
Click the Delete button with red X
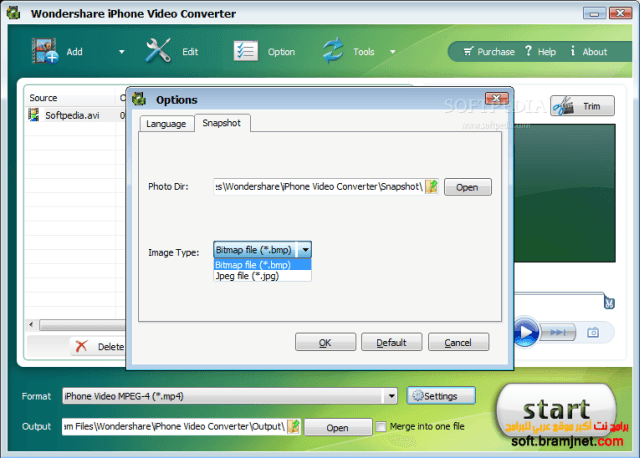[98, 347]
